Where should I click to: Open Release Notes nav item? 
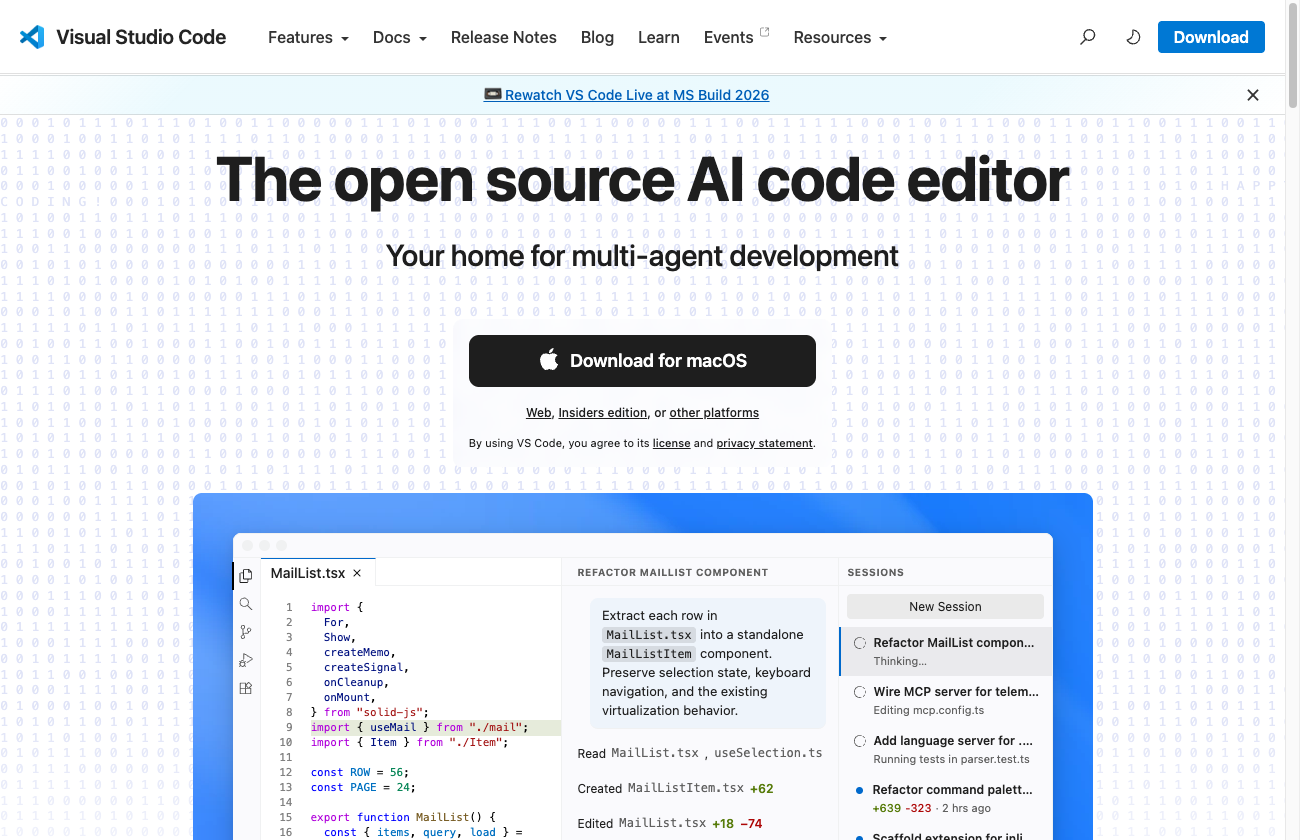point(504,37)
